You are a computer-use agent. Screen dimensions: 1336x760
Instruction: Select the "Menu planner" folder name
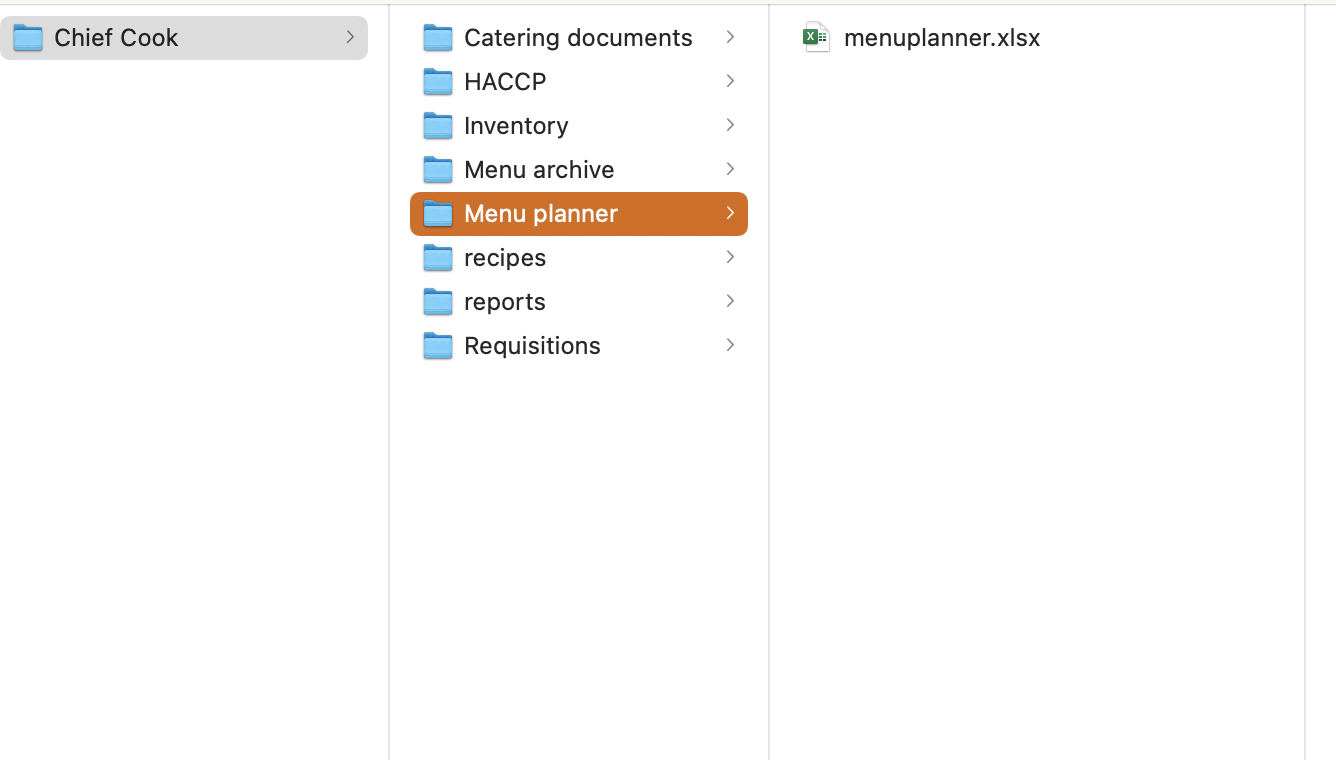tap(541, 214)
